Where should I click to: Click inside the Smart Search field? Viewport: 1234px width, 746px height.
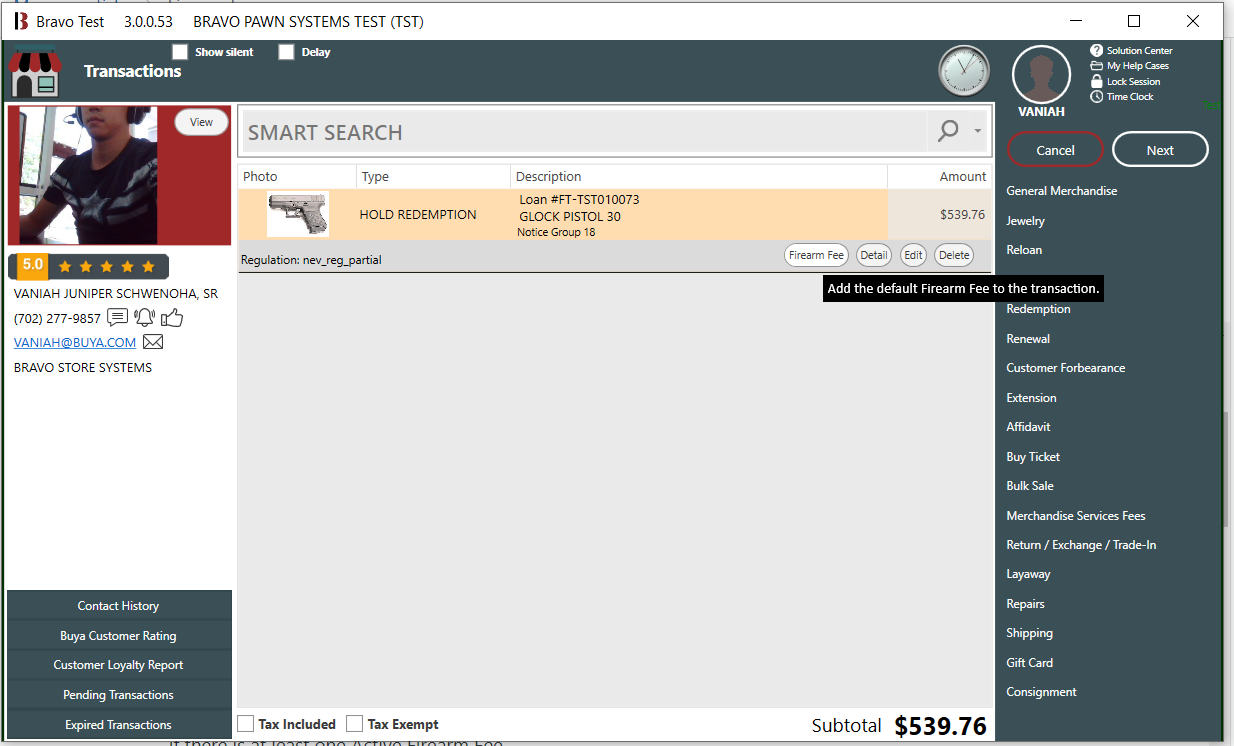[x=585, y=132]
